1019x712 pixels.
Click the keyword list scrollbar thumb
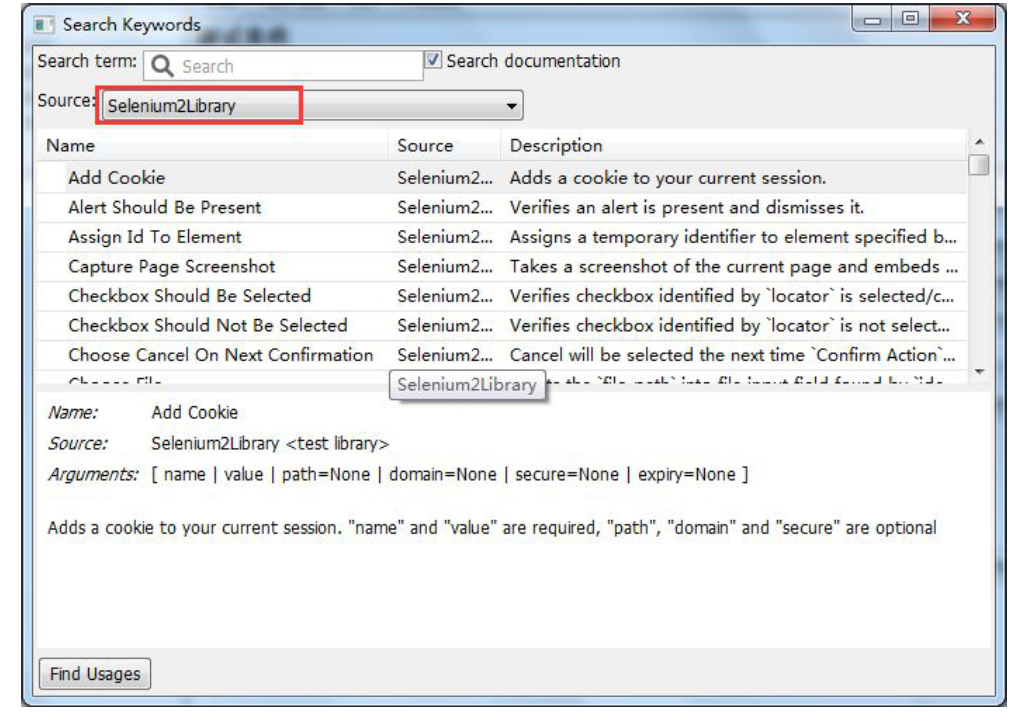pyautogui.click(x=979, y=164)
